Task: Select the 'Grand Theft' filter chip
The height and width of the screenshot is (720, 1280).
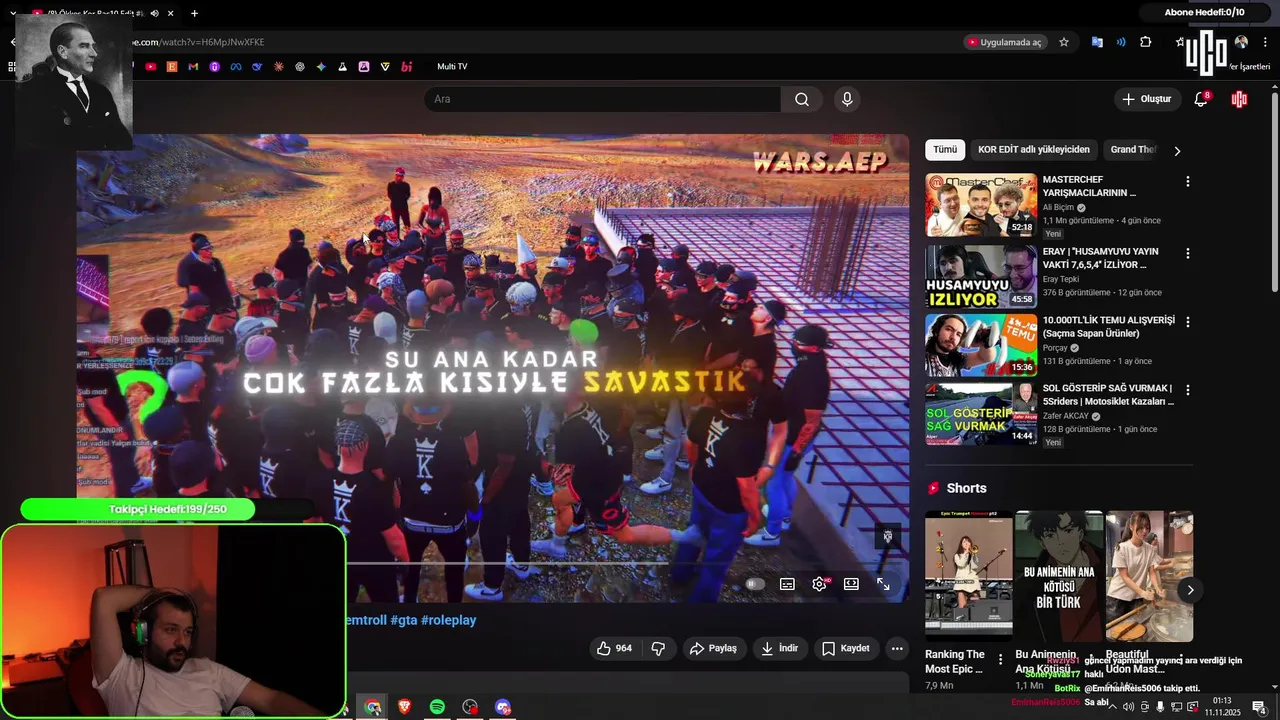Action: [1133, 150]
